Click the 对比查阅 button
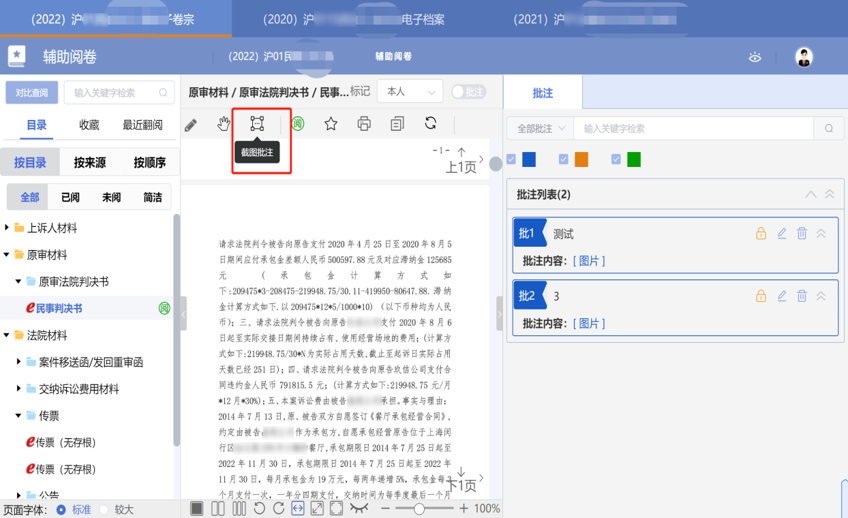 point(32,92)
